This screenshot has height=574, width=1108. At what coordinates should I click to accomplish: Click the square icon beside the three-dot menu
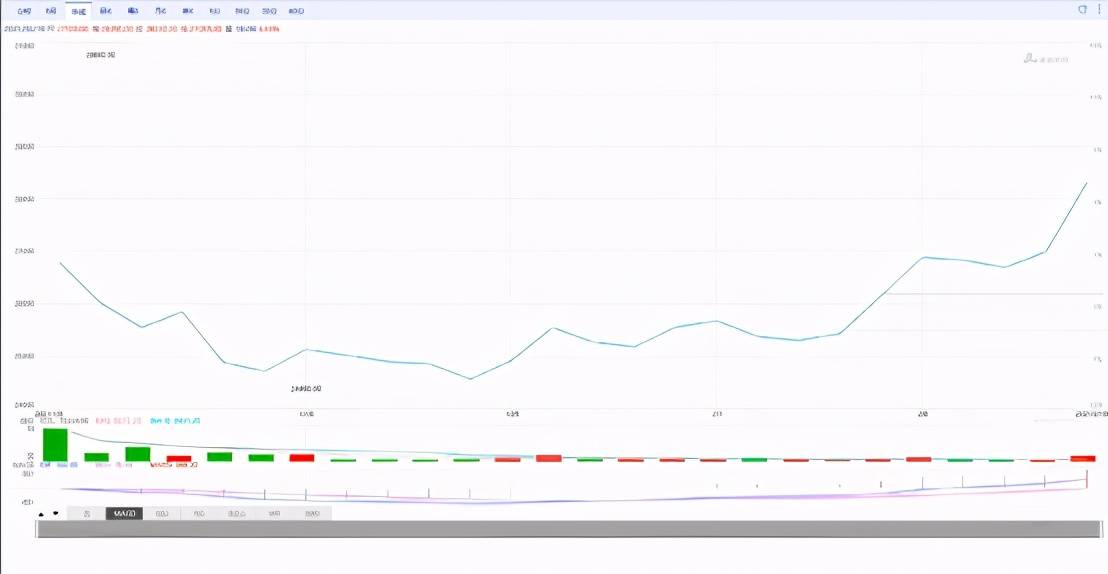[x=1082, y=10]
